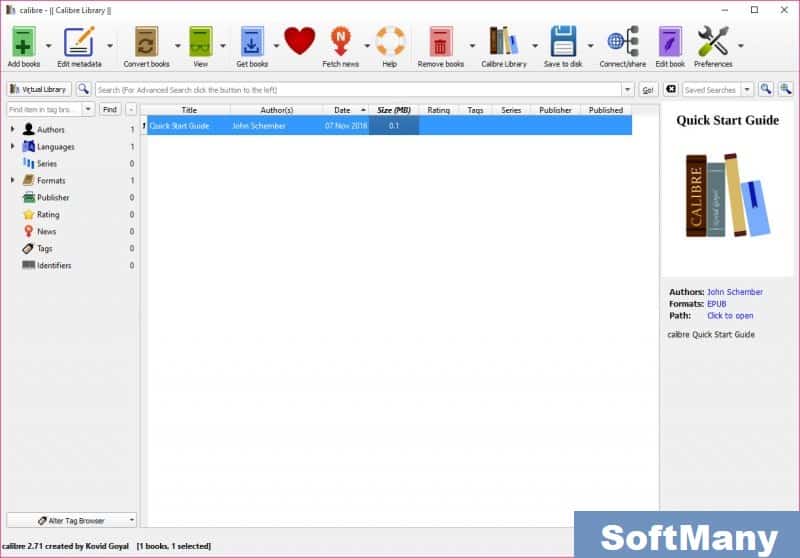
Task: Click the Remove books trash icon
Action: [x=441, y=42]
